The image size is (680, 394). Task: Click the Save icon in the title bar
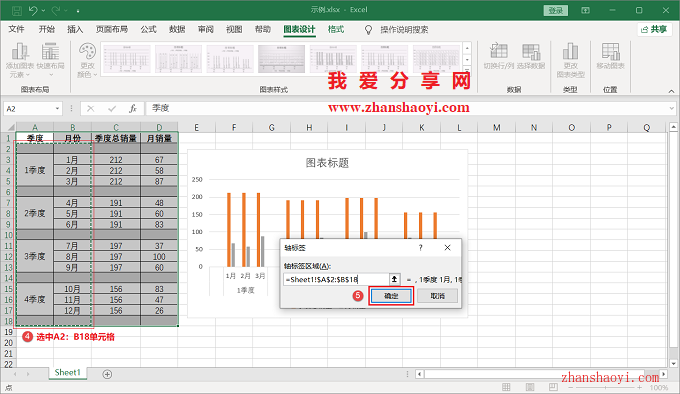(x=17, y=10)
